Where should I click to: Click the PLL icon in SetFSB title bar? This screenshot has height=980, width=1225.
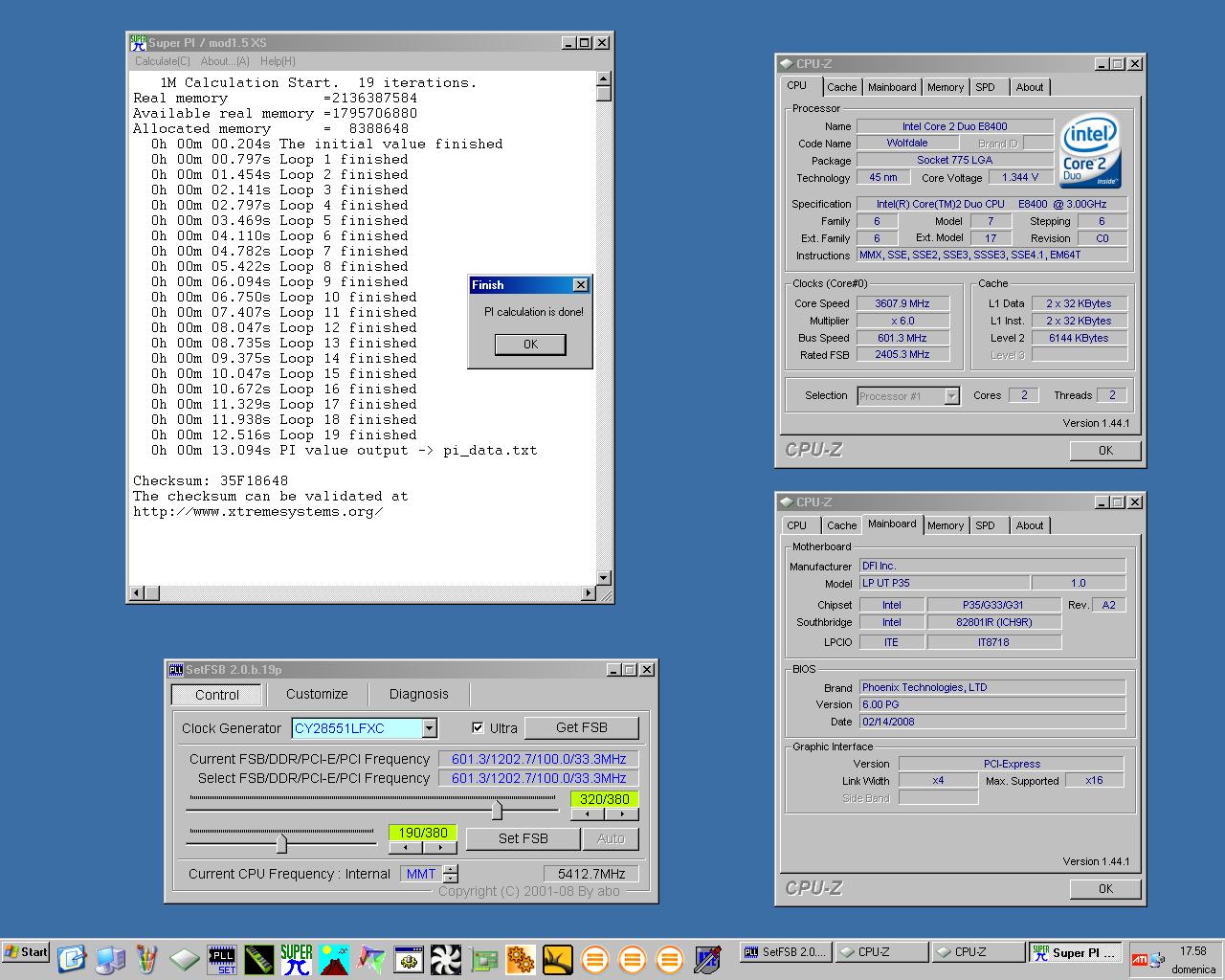click(176, 670)
